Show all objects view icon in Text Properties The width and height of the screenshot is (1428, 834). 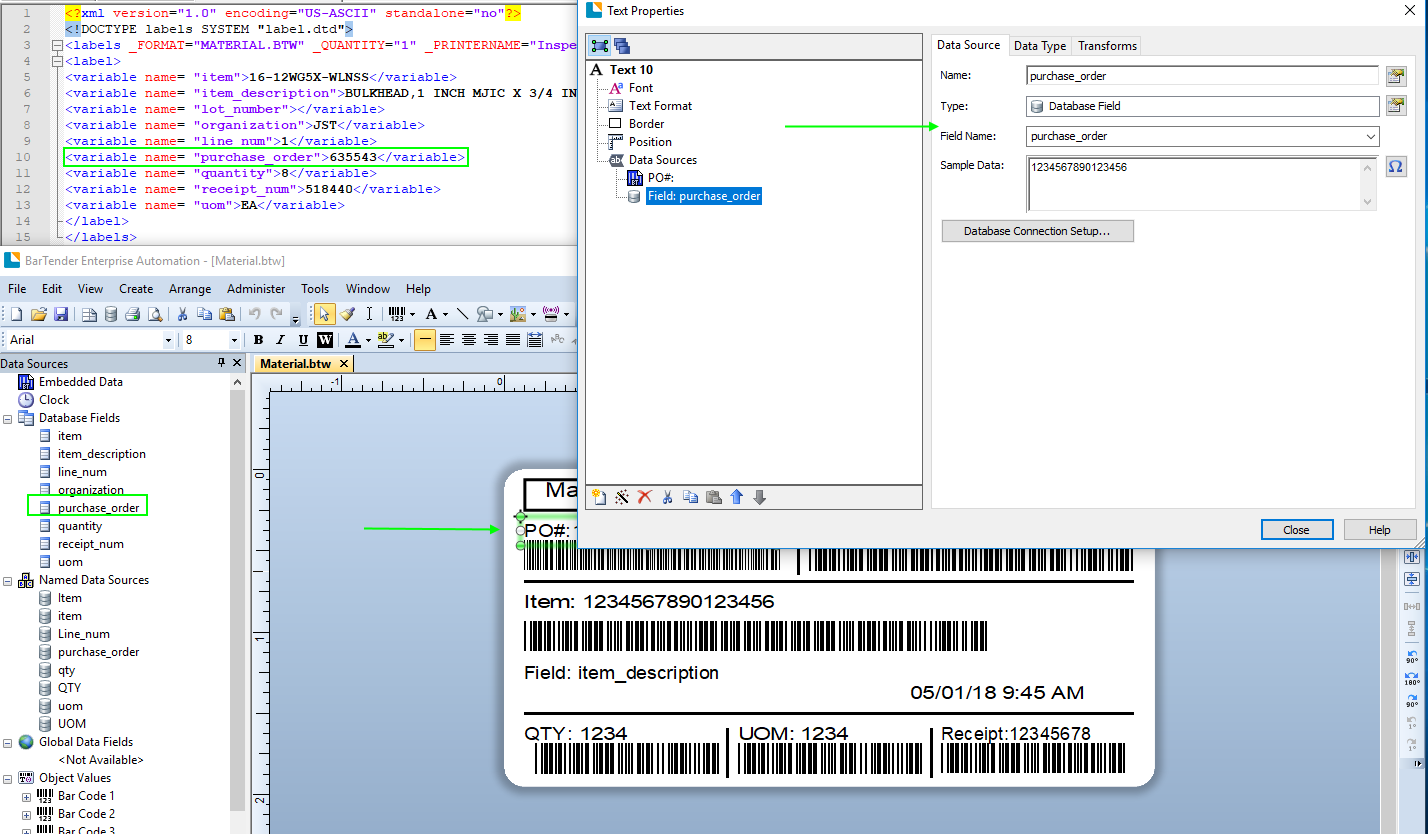(622, 46)
